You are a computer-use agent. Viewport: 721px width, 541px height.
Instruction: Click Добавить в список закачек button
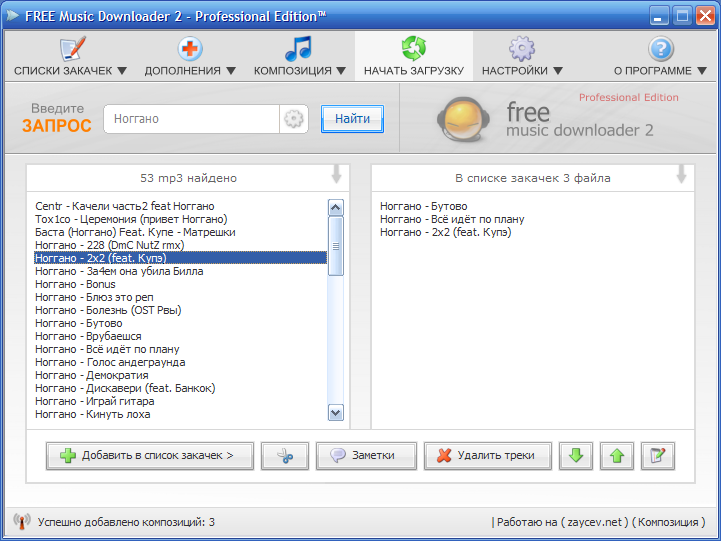pyautogui.click(x=150, y=456)
